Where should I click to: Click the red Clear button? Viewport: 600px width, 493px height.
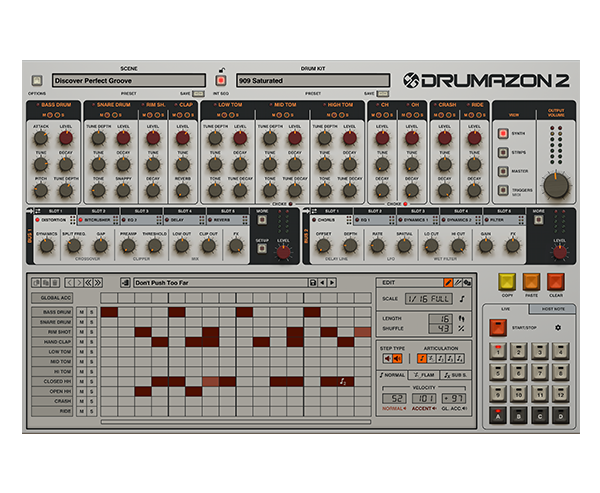[x=556, y=282]
